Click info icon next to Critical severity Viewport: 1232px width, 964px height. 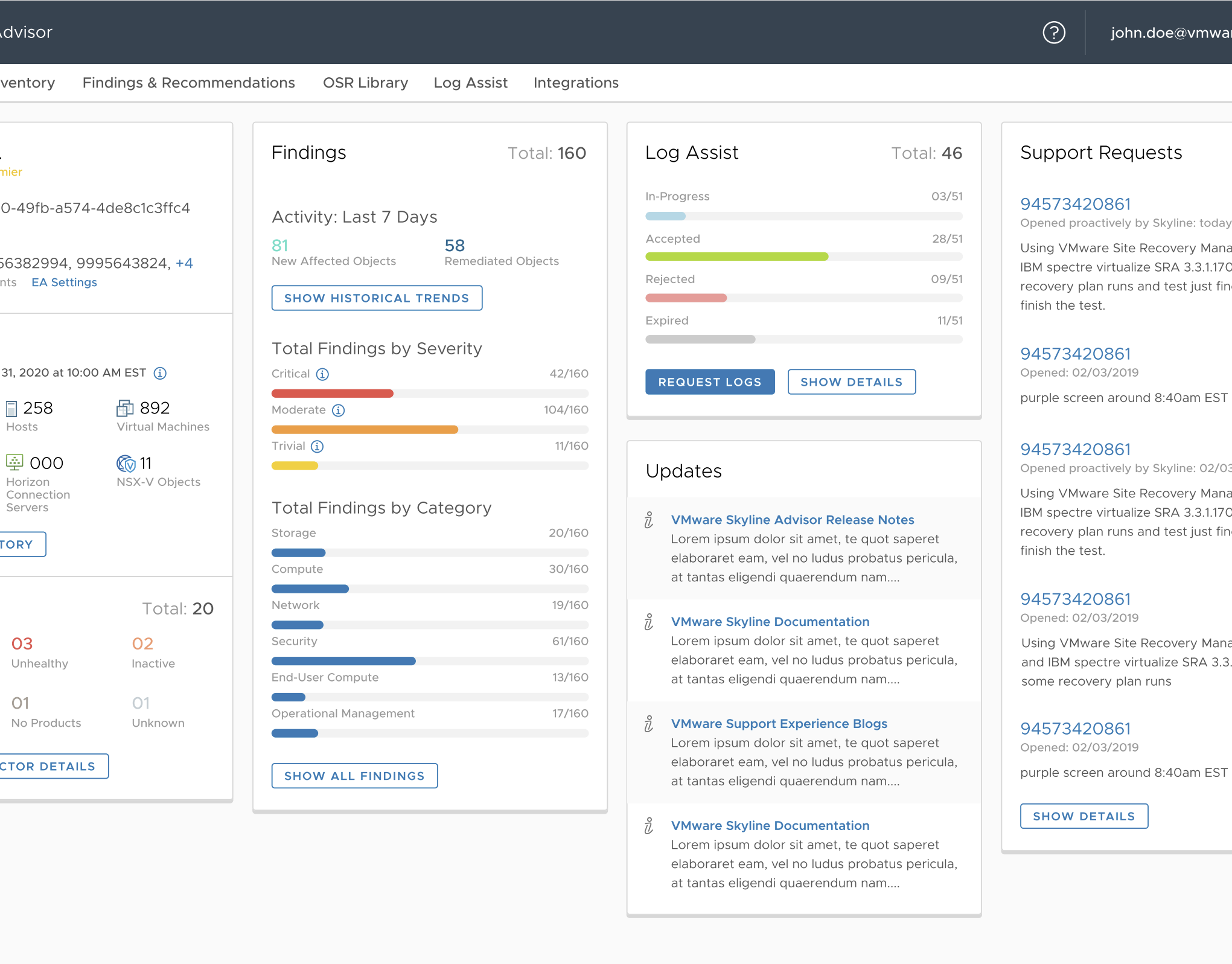[x=322, y=374]
